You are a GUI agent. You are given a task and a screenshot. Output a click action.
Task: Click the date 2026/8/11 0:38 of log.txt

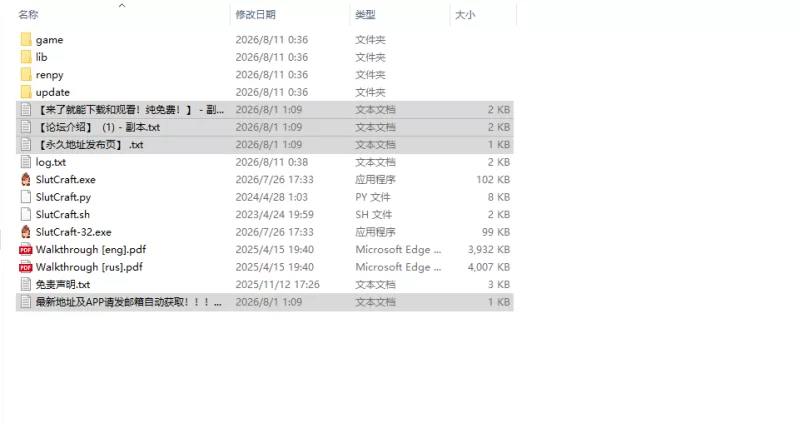[271, 162]
